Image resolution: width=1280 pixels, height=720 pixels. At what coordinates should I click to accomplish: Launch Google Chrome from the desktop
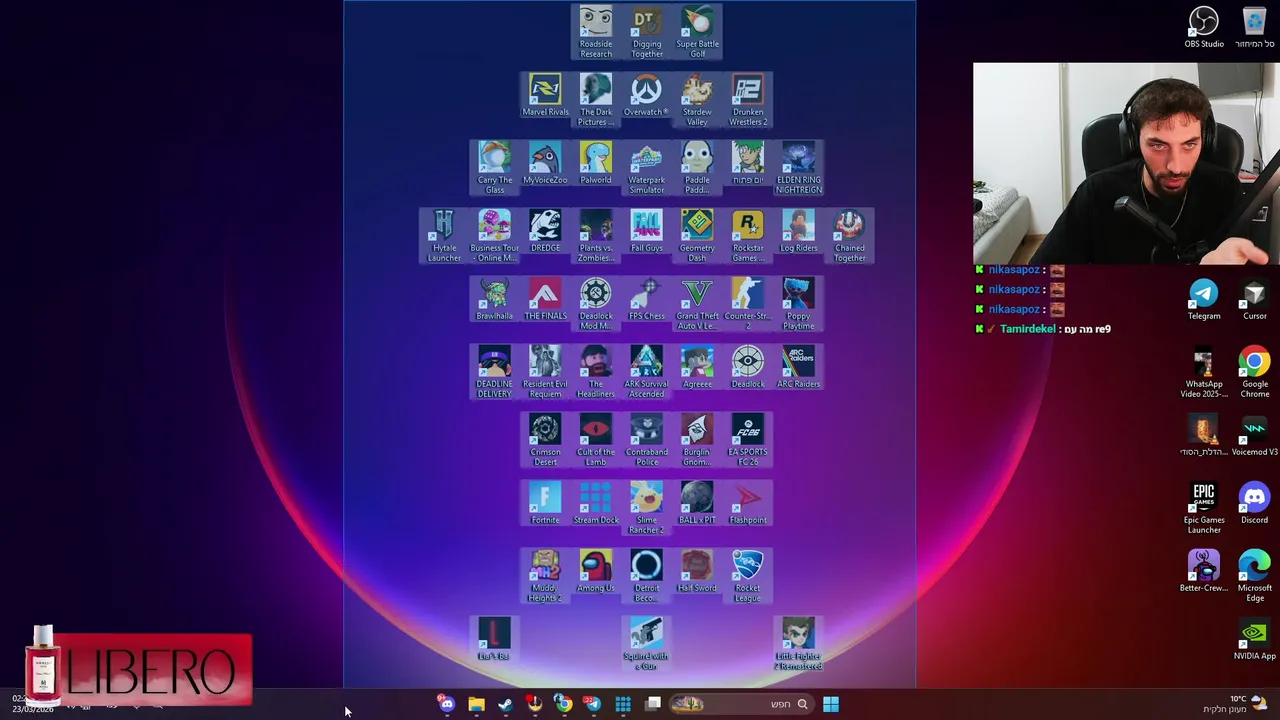[x=1254, y=372]
